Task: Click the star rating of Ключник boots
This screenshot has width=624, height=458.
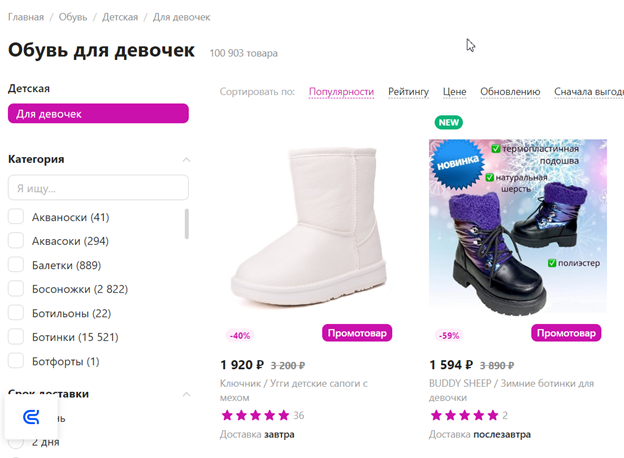Action: click(x=255, y=415)
